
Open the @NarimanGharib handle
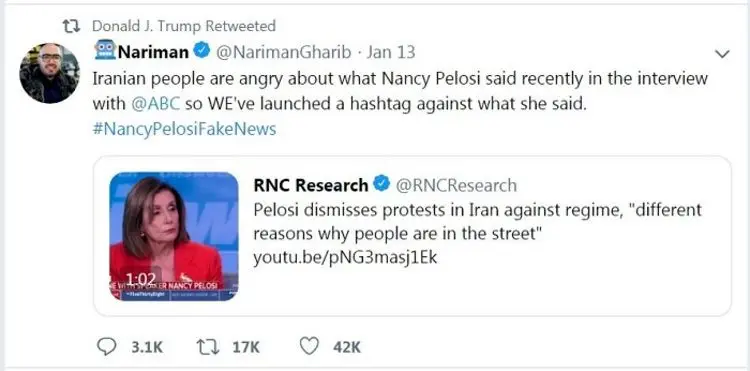284,52
